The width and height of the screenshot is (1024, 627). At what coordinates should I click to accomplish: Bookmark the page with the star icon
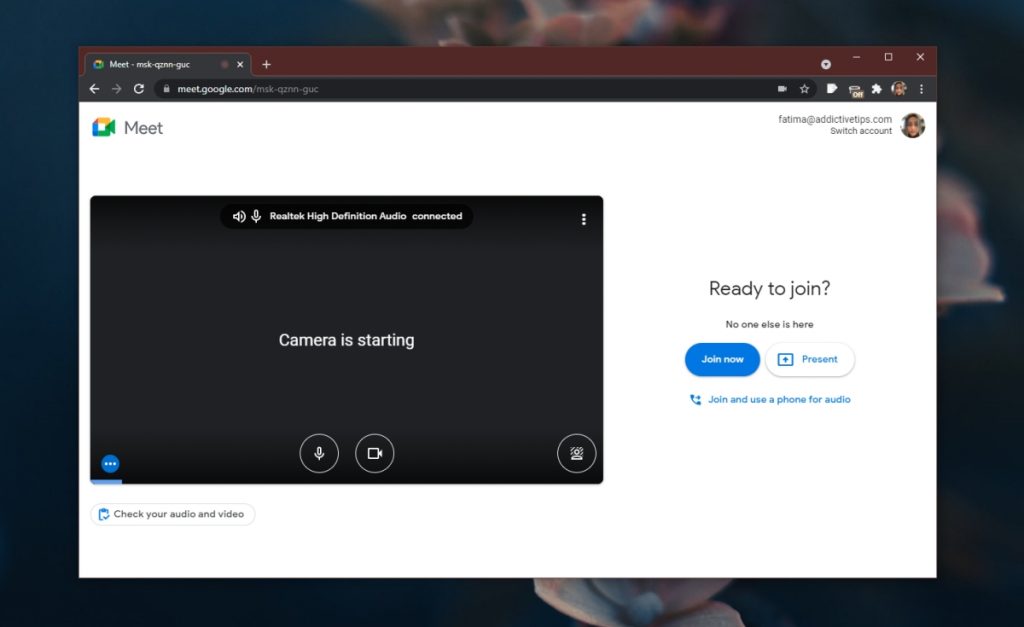[805, 89]
